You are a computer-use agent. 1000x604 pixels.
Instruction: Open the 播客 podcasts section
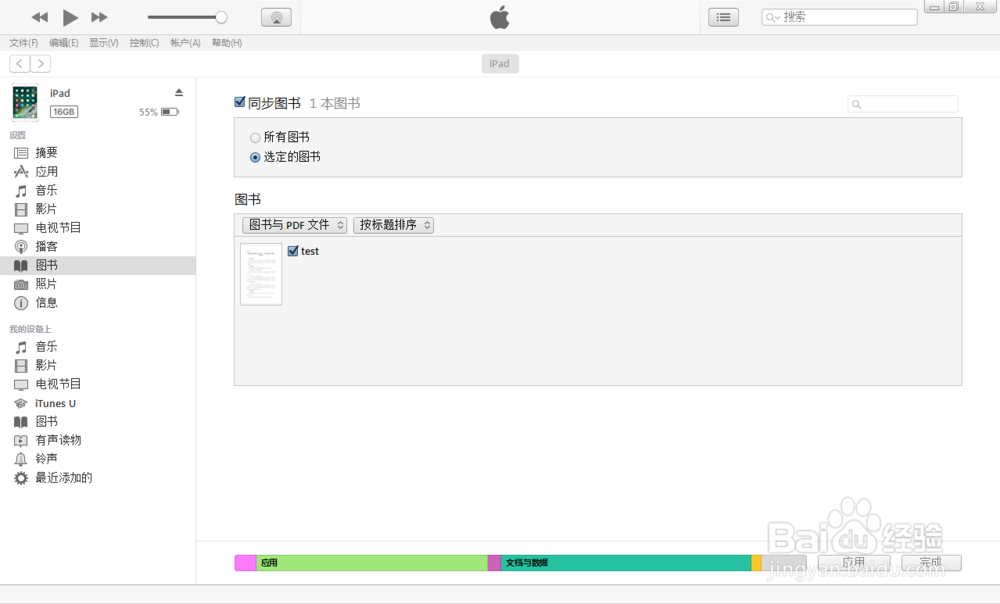[45, 246]
